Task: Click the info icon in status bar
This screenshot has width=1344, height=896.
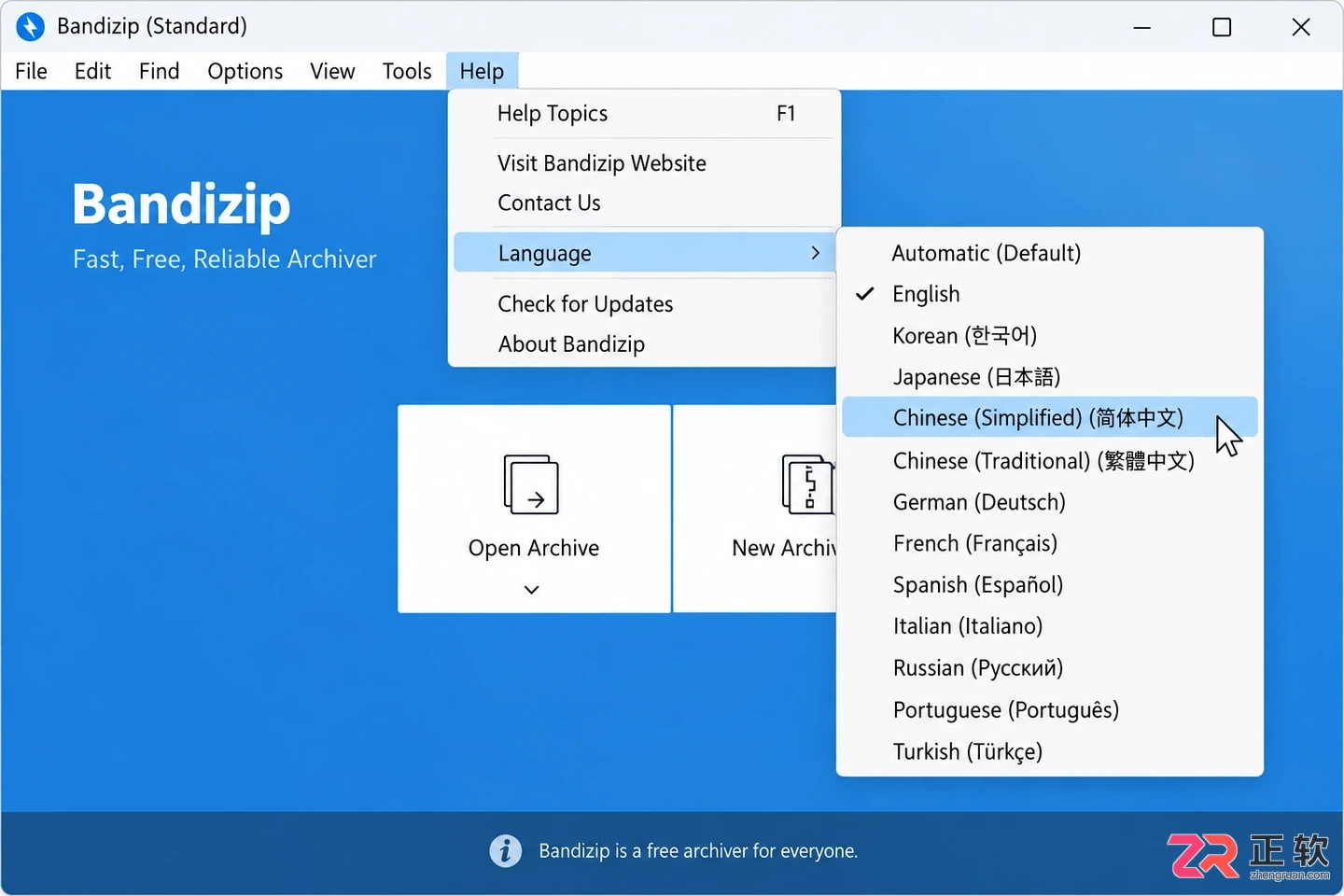Action: [x=506, y=850]
